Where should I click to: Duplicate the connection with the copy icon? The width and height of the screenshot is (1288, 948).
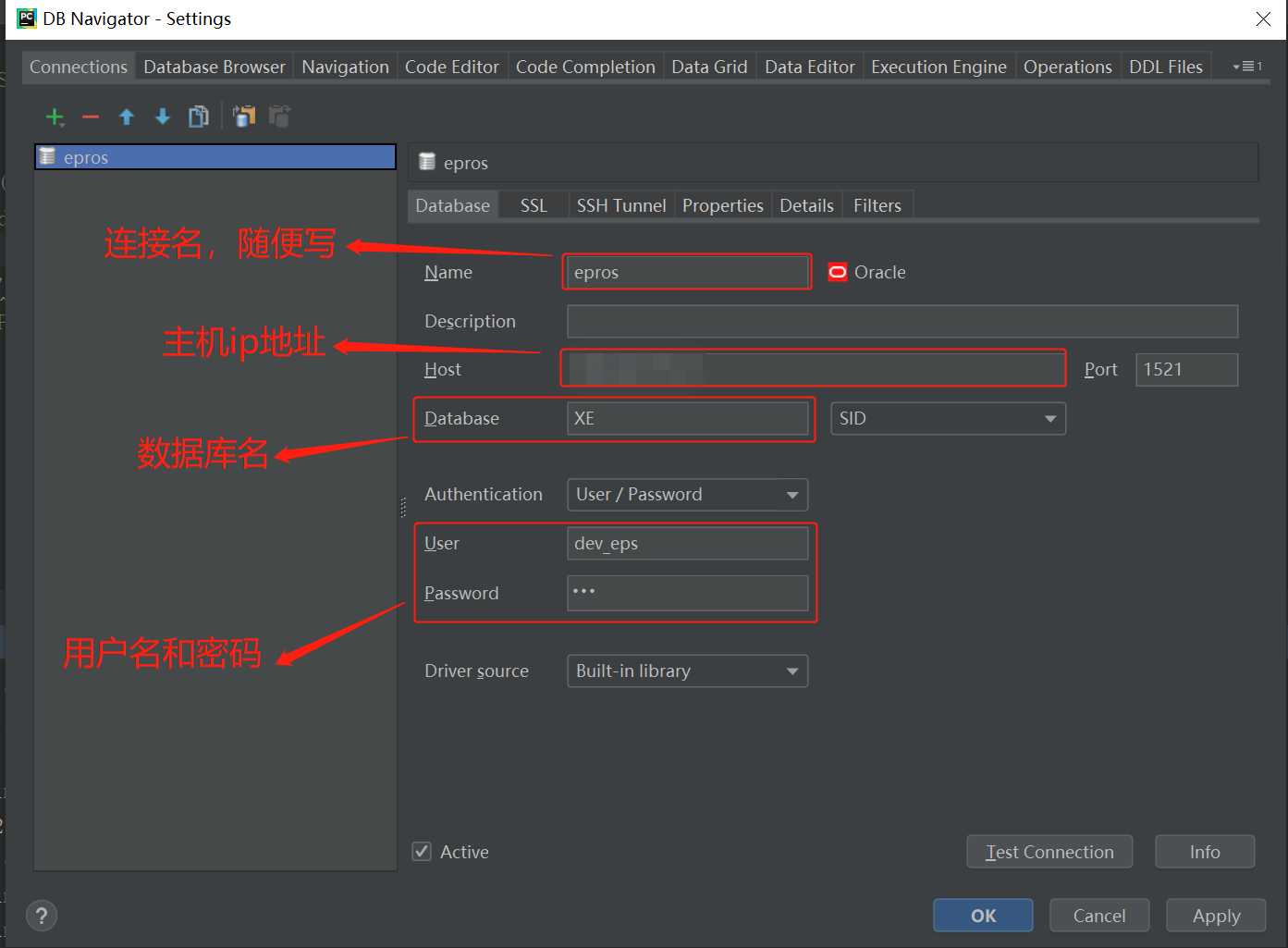(198, 117)
